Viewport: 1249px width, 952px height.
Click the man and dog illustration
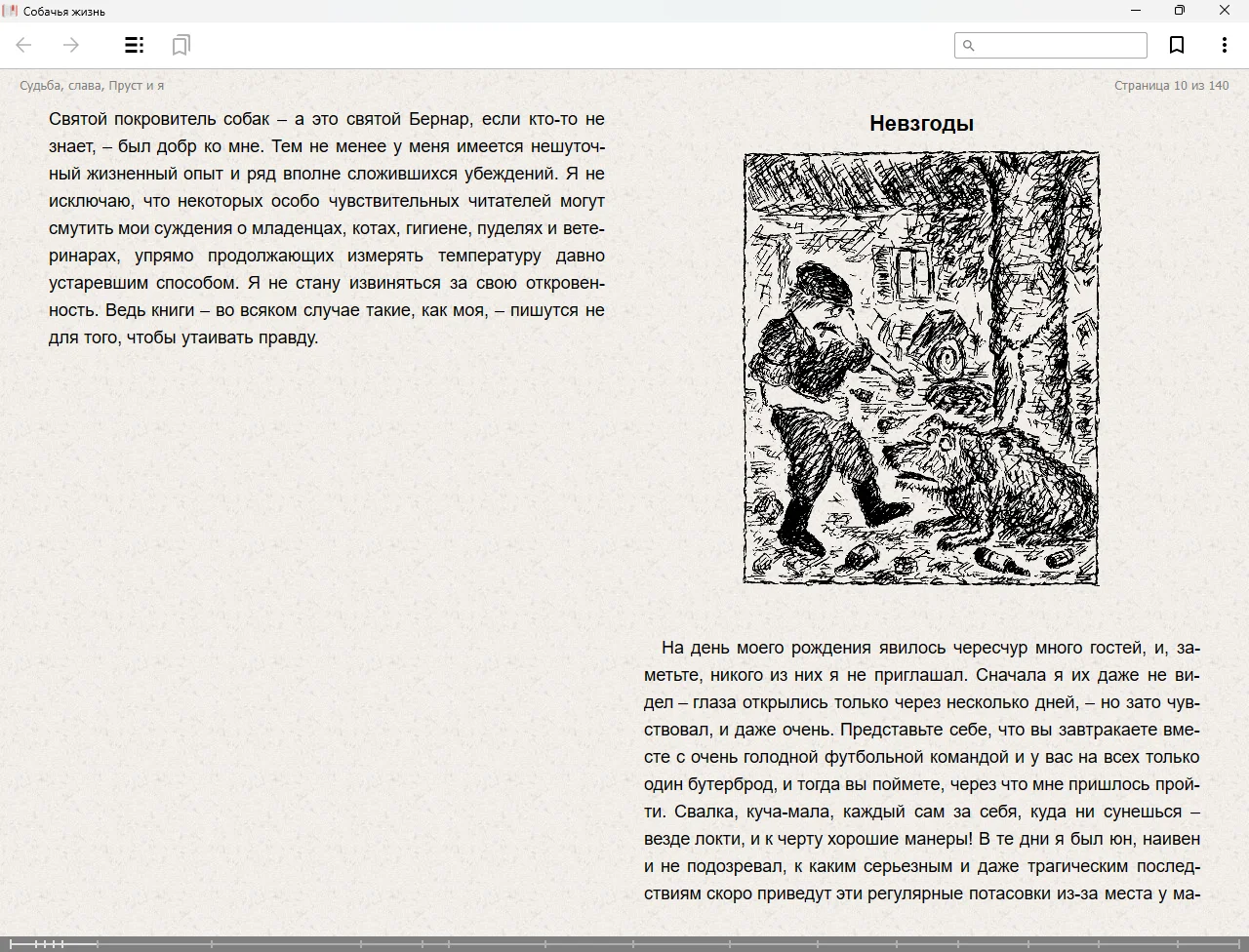(921, 369)
